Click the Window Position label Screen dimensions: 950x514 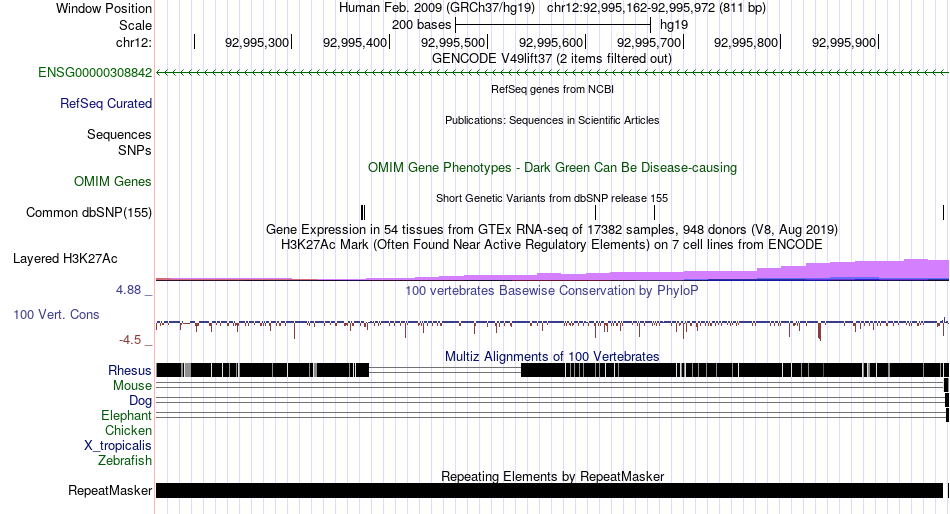click(x=104, y=8)
